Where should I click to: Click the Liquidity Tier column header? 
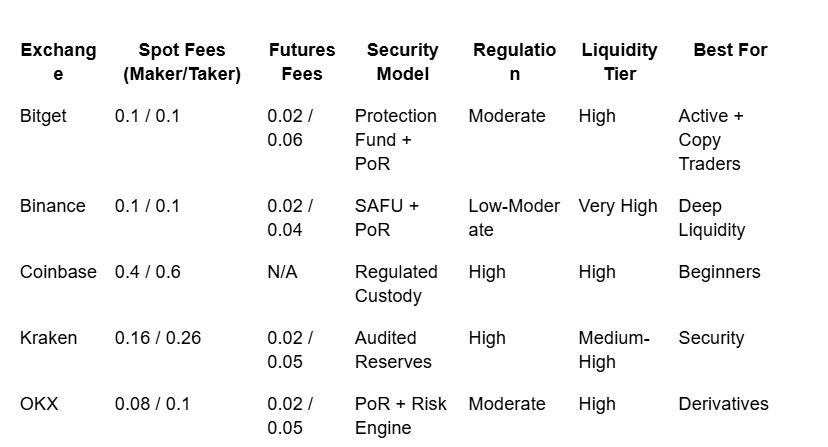(619, 62)
